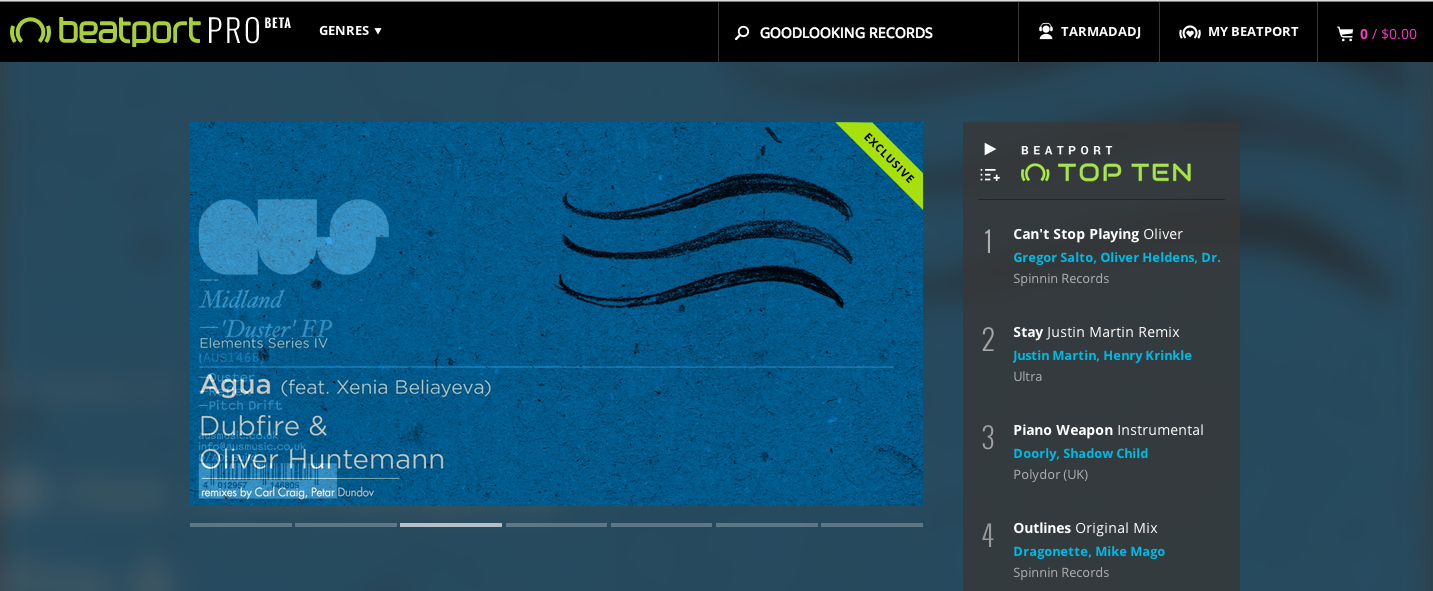The height and width of the screenshot is (591, 1433).
Task: Click rank number 3 in Top Ten
Action: pos(989,438)
